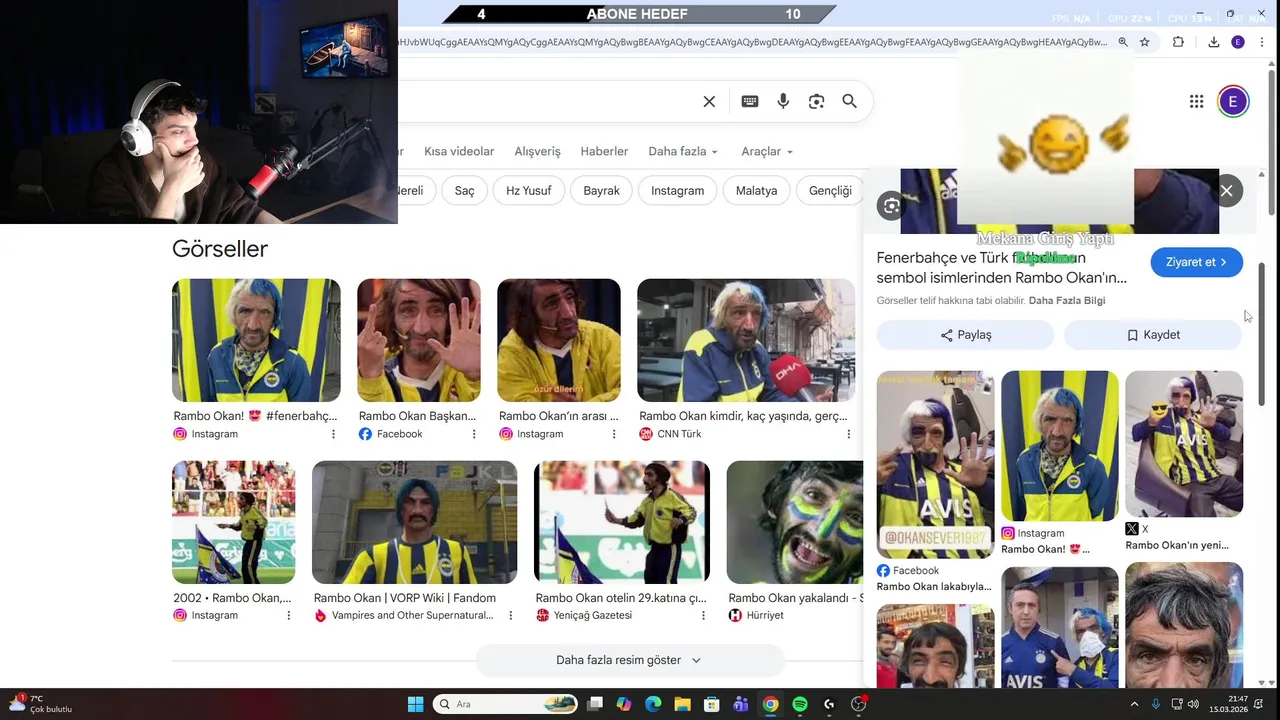This screenshot has width=1280, height=720.
Task: Open Google Lens image search
Action: coord(816,101)
